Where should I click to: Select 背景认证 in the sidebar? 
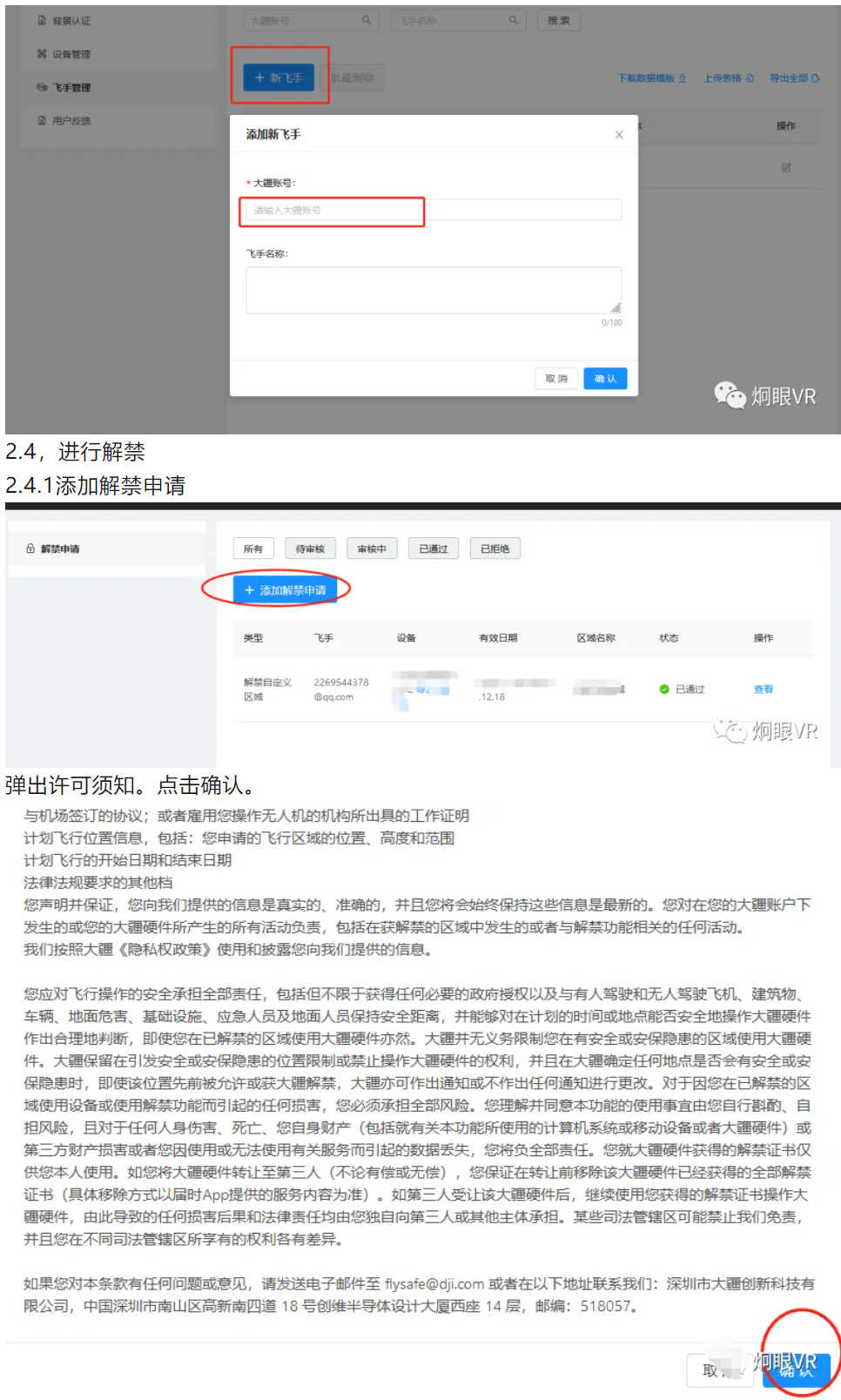[x=71, y=21]
